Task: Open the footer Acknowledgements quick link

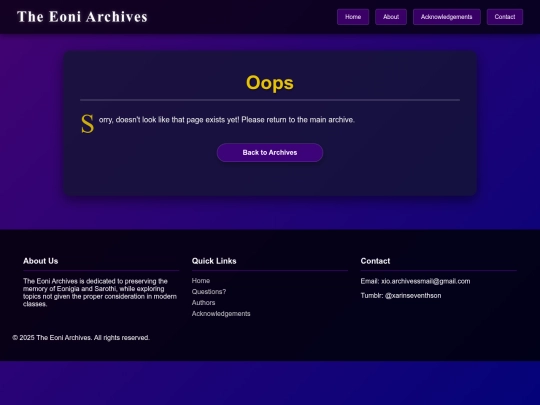Action: [221, 314]
